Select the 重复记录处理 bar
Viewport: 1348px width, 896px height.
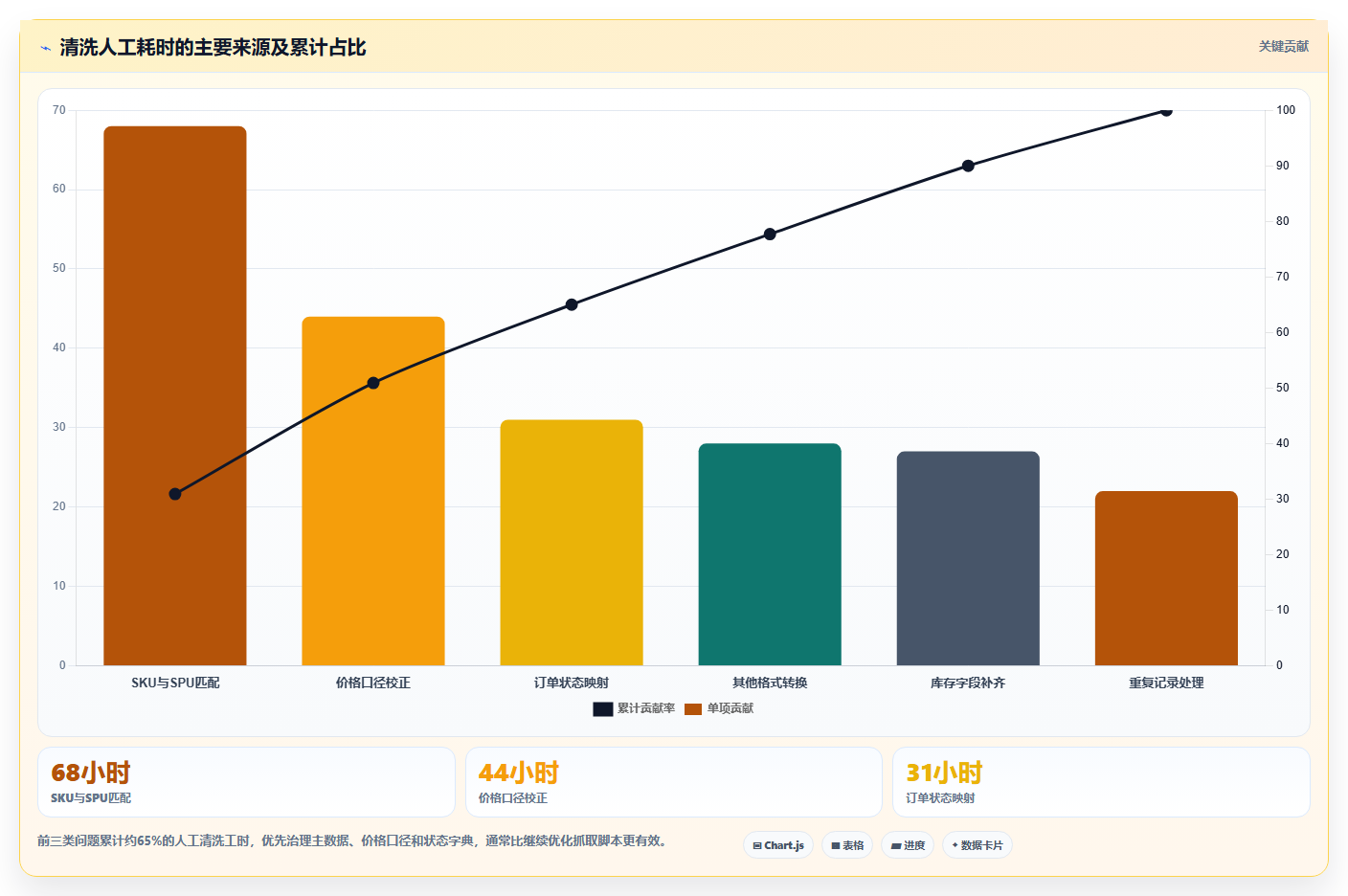tap(1166, 578)
